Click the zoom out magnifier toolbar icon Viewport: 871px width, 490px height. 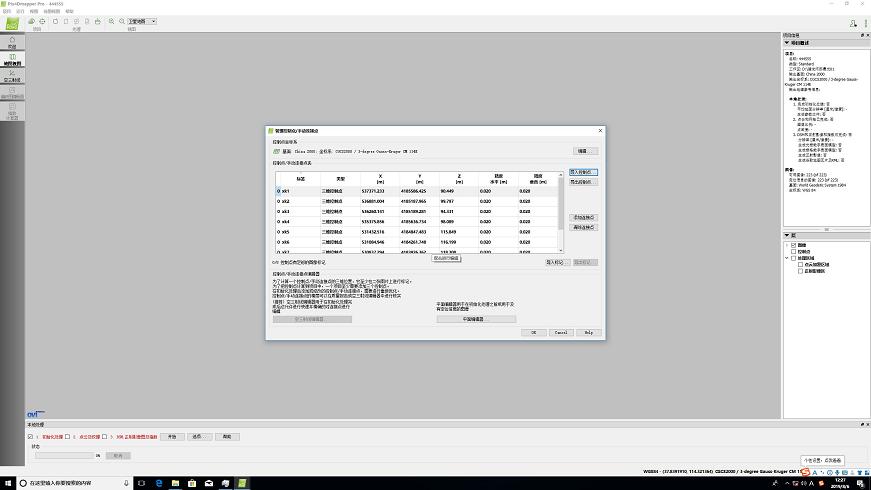pos(119,21)
